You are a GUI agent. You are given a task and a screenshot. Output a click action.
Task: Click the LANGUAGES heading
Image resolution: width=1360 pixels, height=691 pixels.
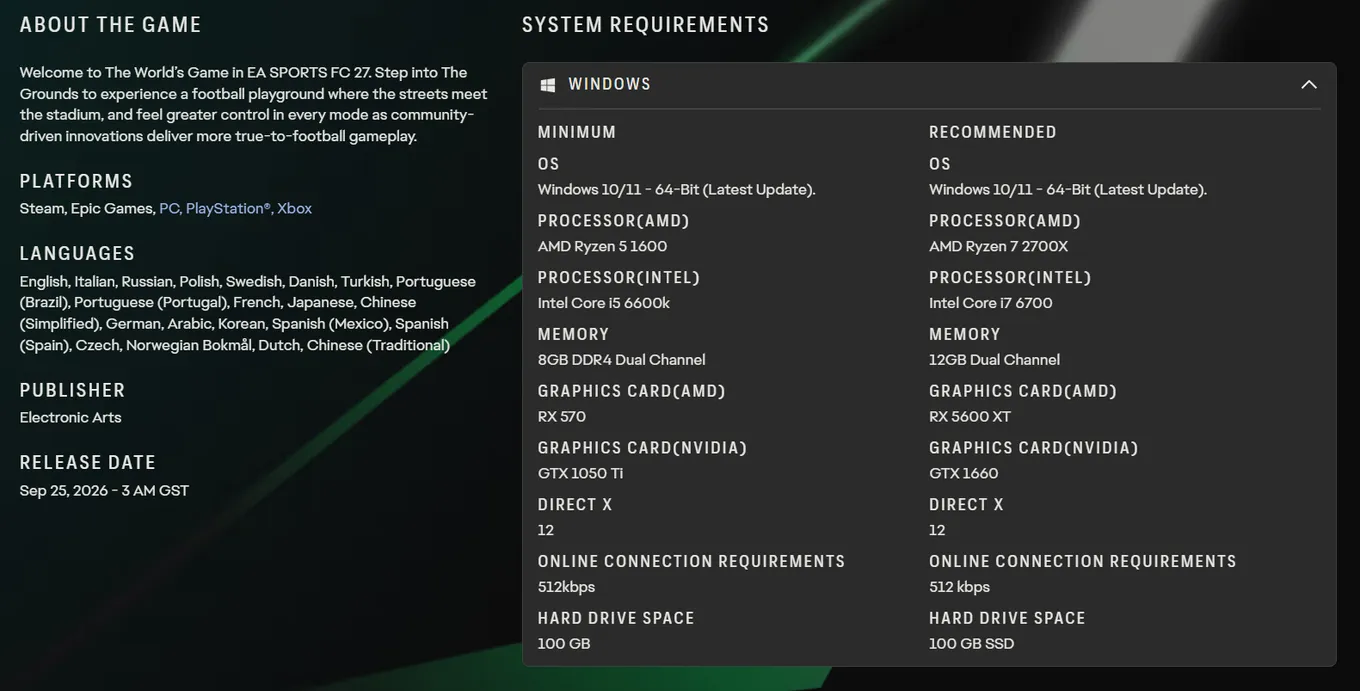[x=77, y=254]
